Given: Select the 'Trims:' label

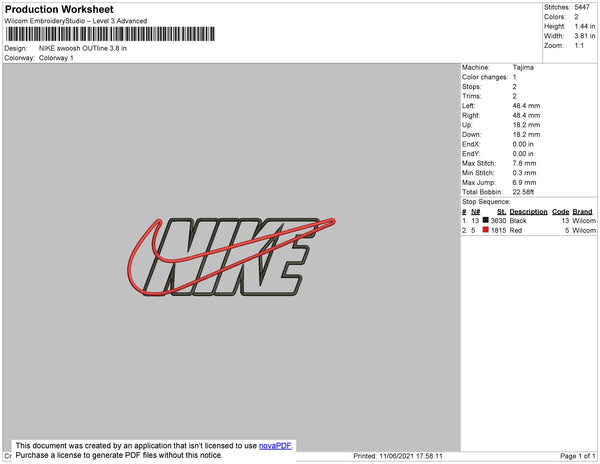Looking at the screenshot, I should point(472,96).
